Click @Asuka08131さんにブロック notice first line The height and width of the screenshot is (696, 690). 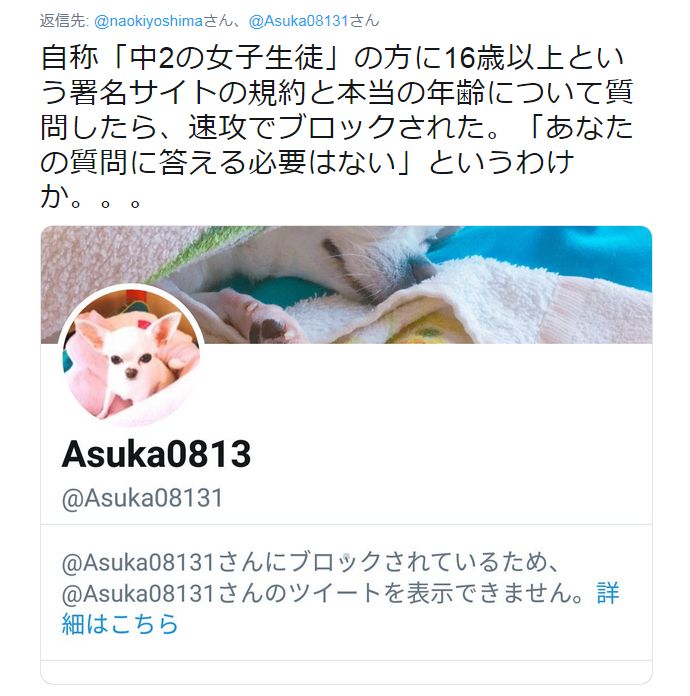[309, 562]
